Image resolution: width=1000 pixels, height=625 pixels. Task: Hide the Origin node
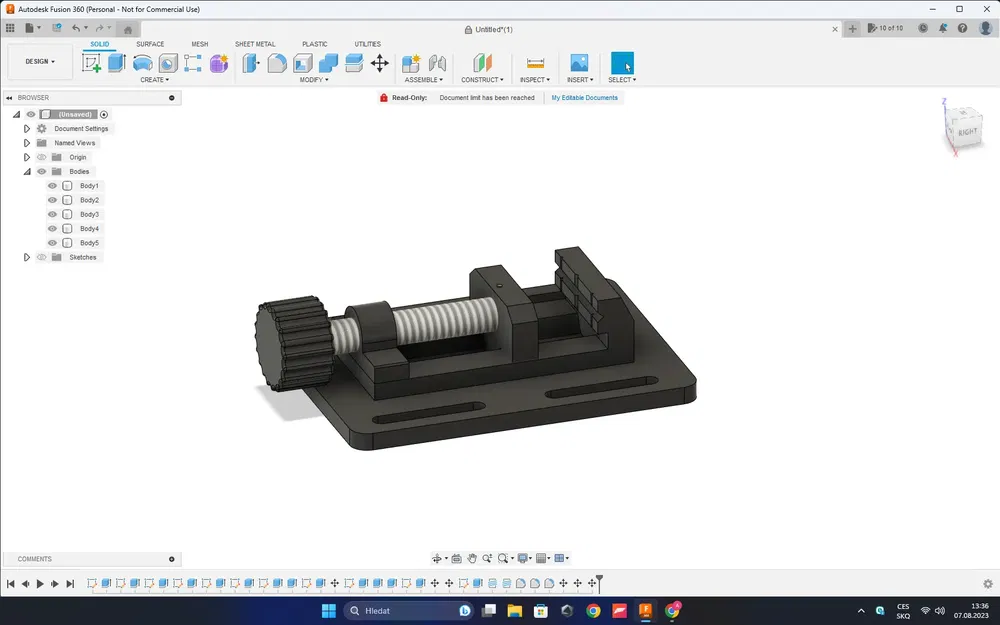point(41,157)
